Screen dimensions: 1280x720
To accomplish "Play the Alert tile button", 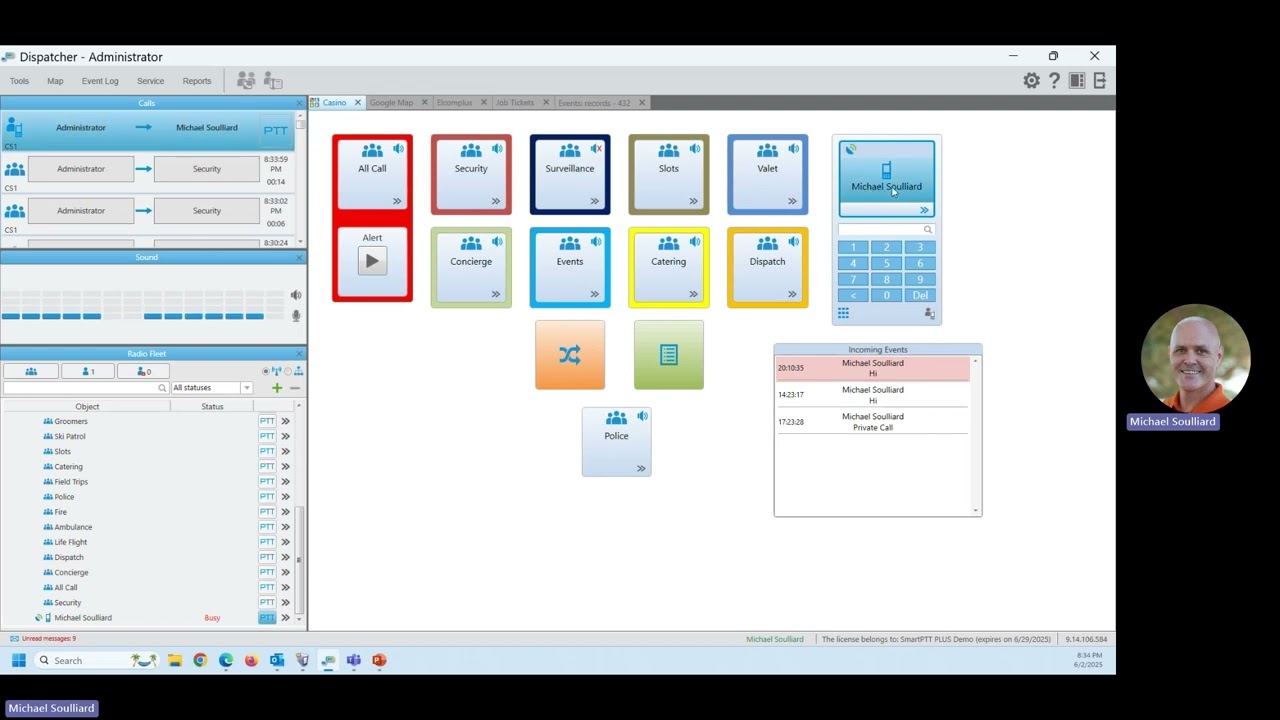I will click(372, 261).
